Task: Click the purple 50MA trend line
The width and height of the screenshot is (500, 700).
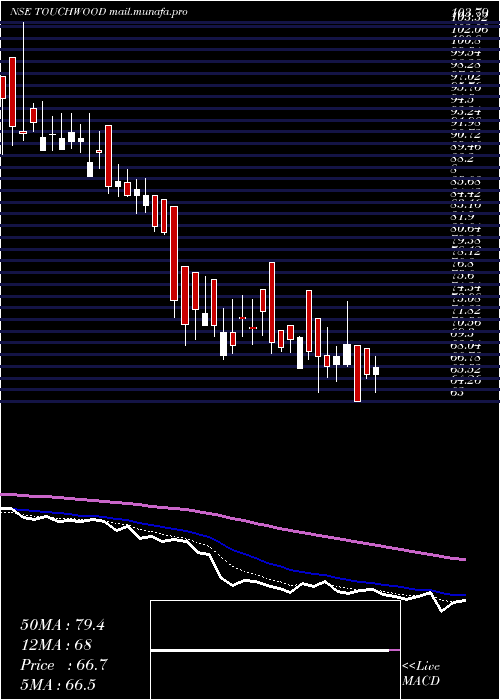Action: click(x=233, y=526)
